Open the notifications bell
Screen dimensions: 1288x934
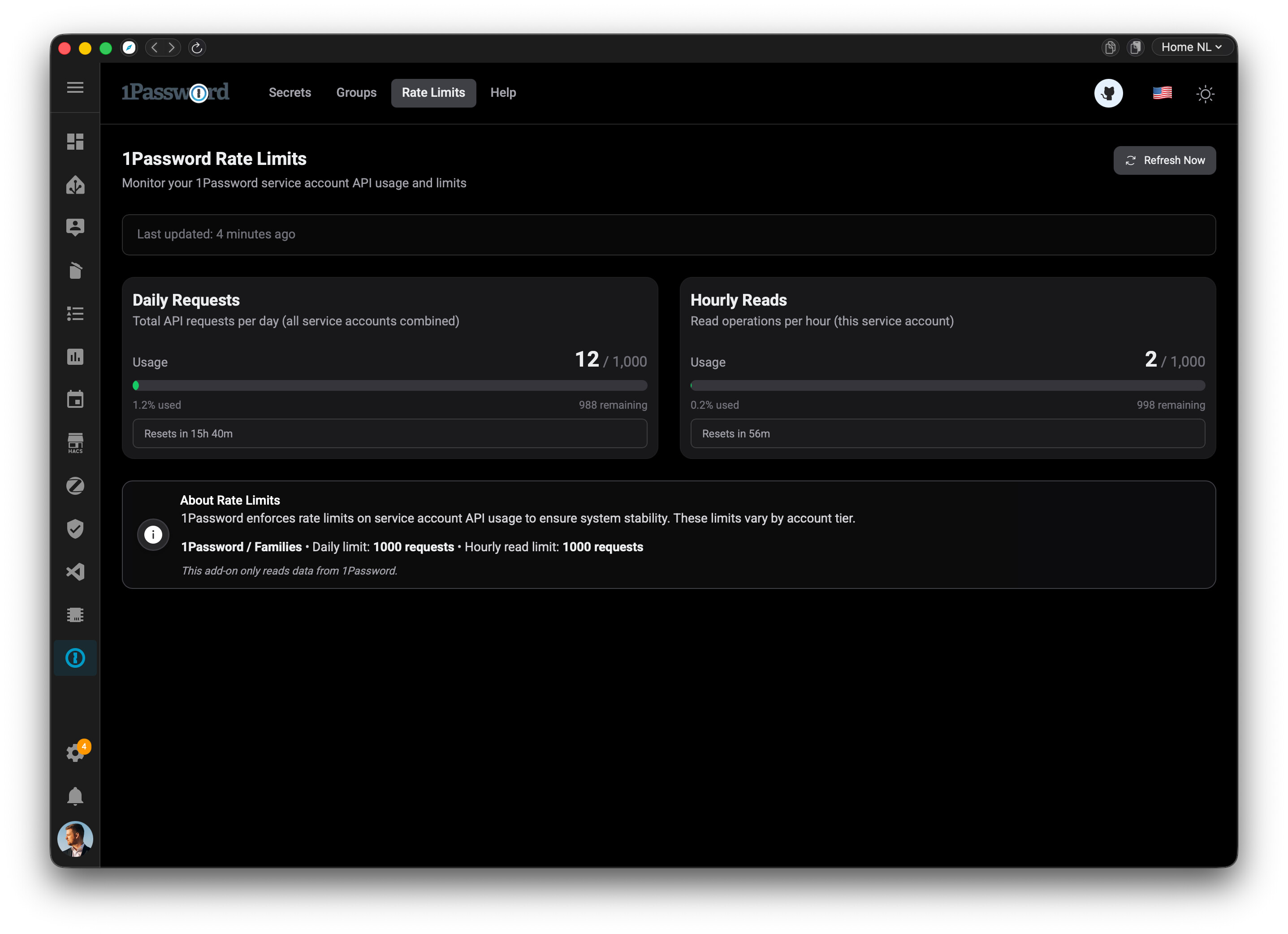[x=75, y=796]
